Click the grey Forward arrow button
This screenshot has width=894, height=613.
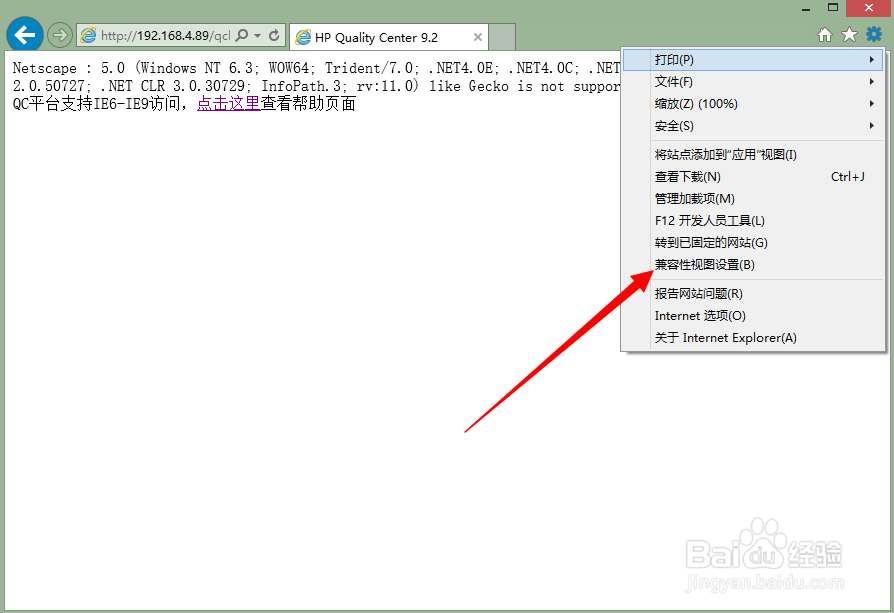click(x=59, y=35)
